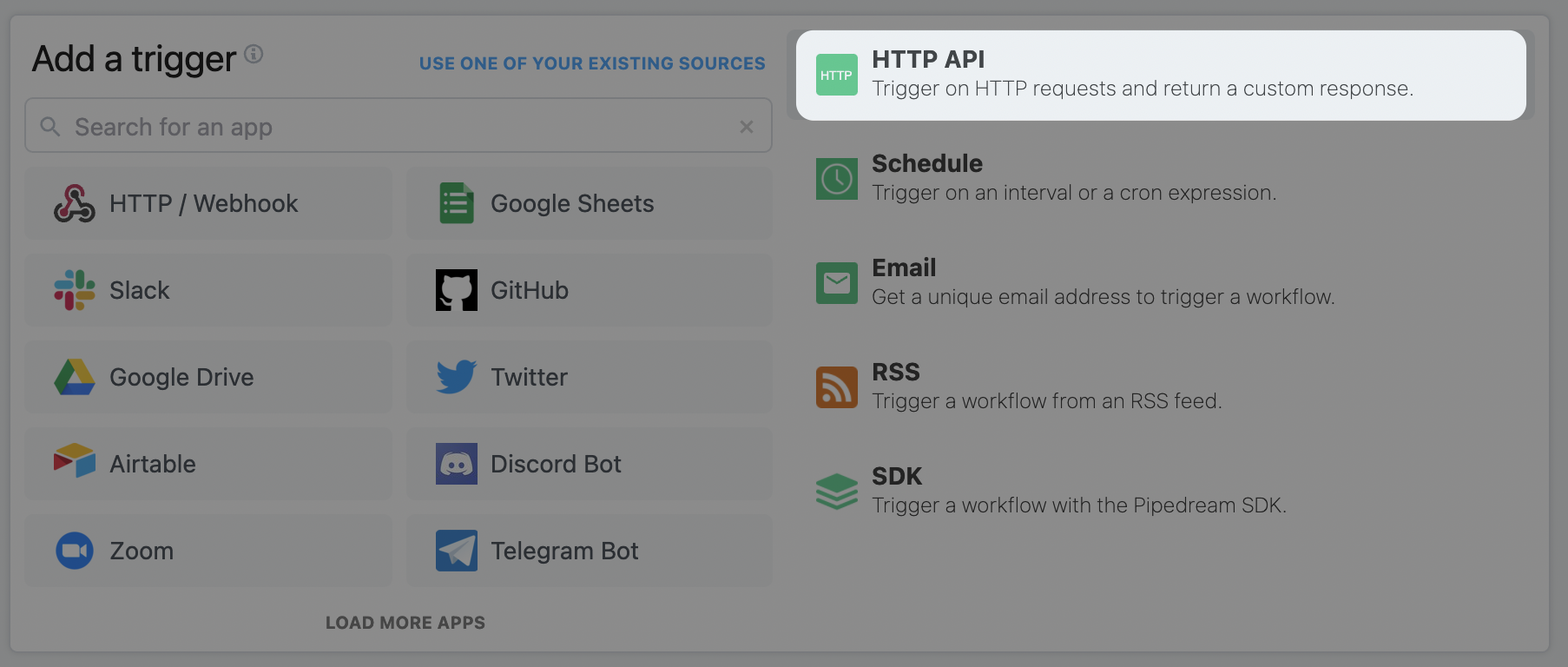This screenshot has height=667, width=1568.
Task: Choose the Schedule trigger title
Action: [927, 163]
